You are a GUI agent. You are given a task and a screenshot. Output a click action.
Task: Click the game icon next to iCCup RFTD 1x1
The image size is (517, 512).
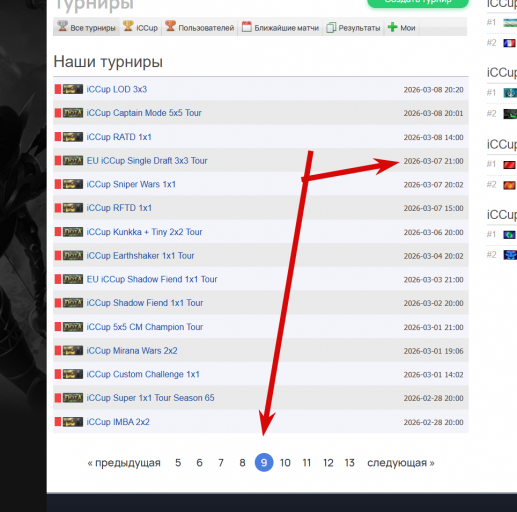coord(73,208)
